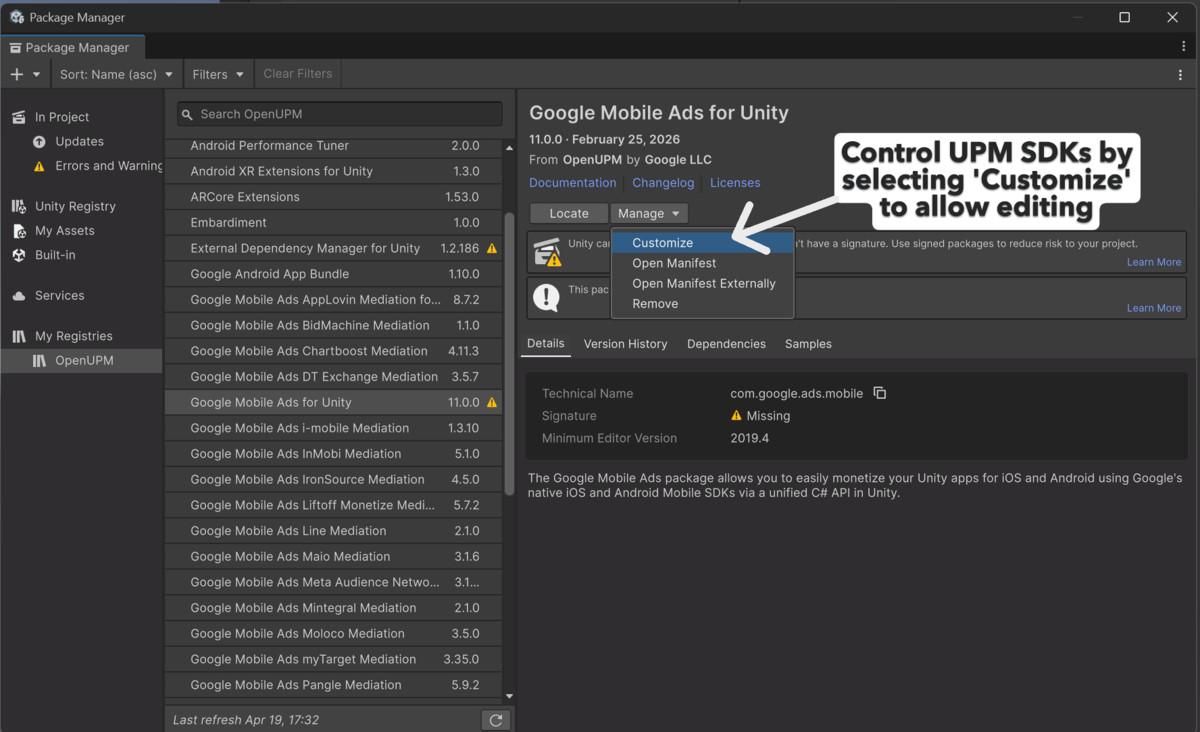Select OpenUPM under My Registries

pos(81,361)
